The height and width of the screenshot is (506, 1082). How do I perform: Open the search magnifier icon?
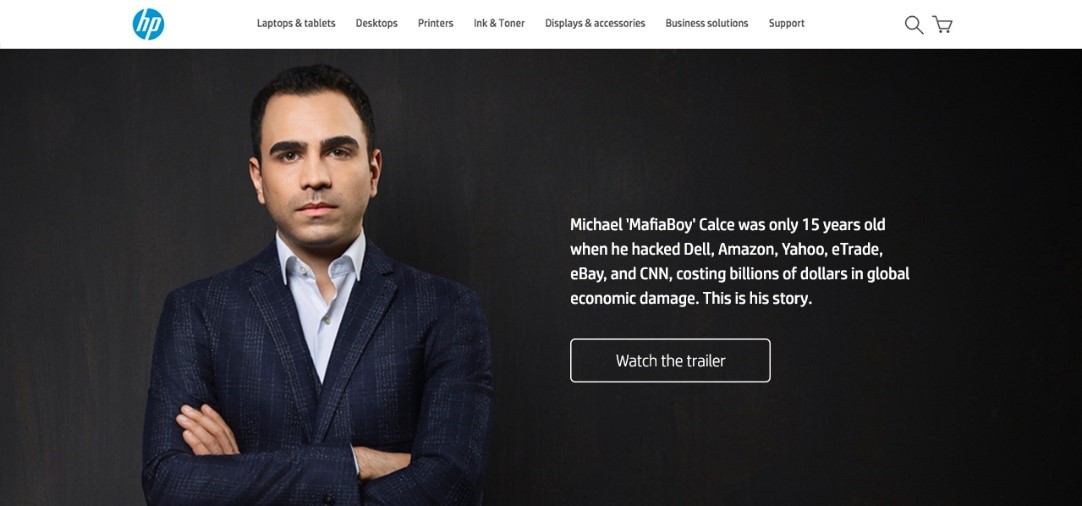point(914,25)
